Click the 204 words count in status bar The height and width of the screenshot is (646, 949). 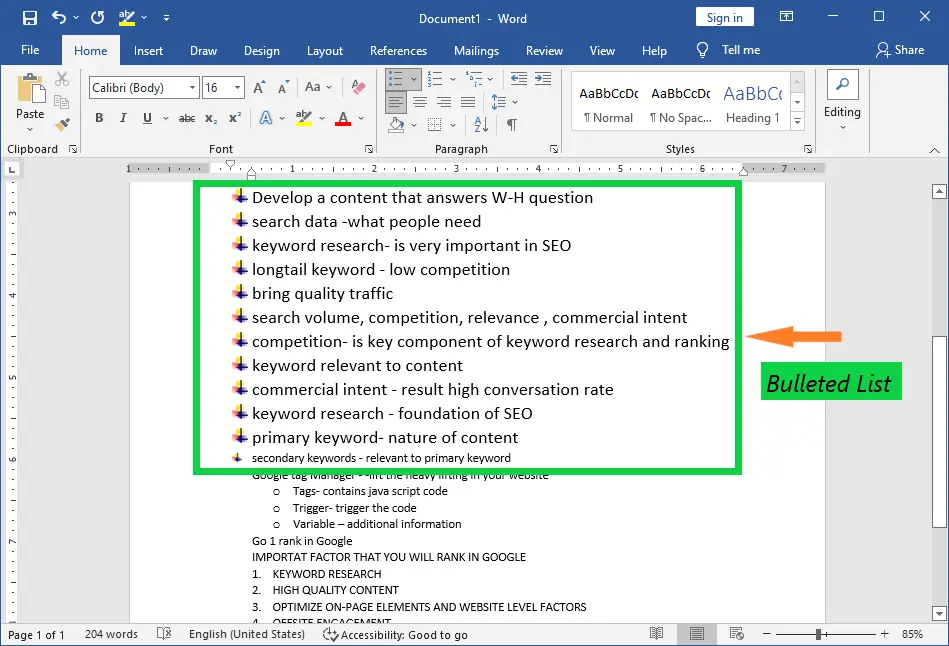pyautogui.click(x=111, y=635)
